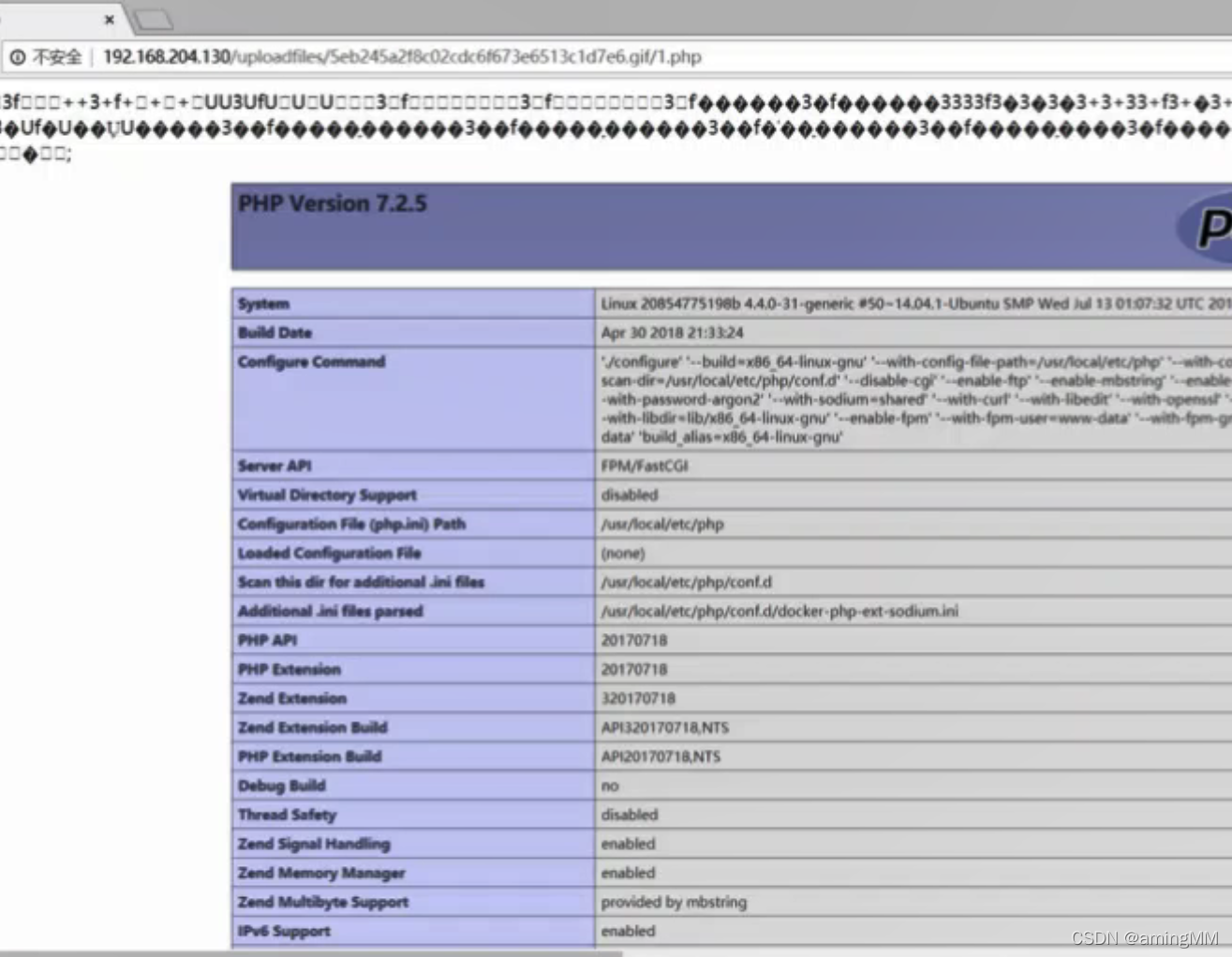The width and height of the screenshot is (1232, 957).
Task: Click the provided by mbstring value
Action: pos(674,902)
